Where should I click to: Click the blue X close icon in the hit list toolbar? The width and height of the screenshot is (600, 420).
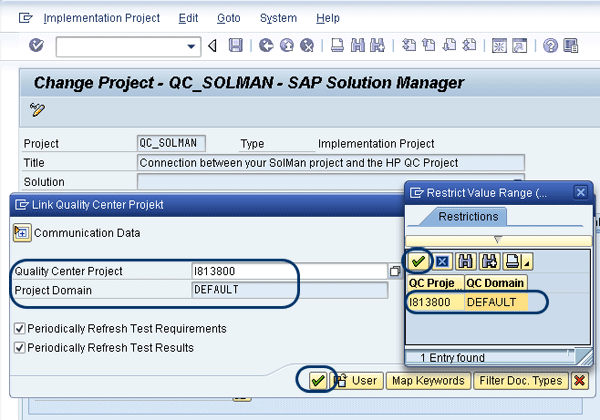(442, 262)
